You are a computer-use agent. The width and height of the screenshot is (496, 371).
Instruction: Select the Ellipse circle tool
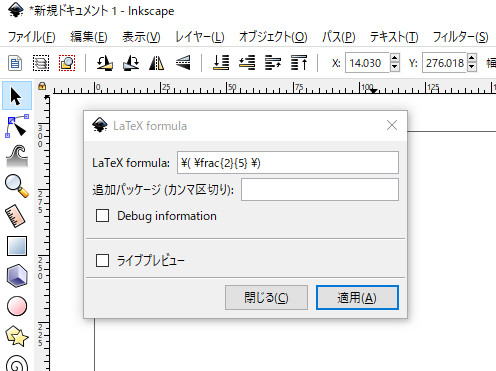pyautogui.click(x=17, y=306)
